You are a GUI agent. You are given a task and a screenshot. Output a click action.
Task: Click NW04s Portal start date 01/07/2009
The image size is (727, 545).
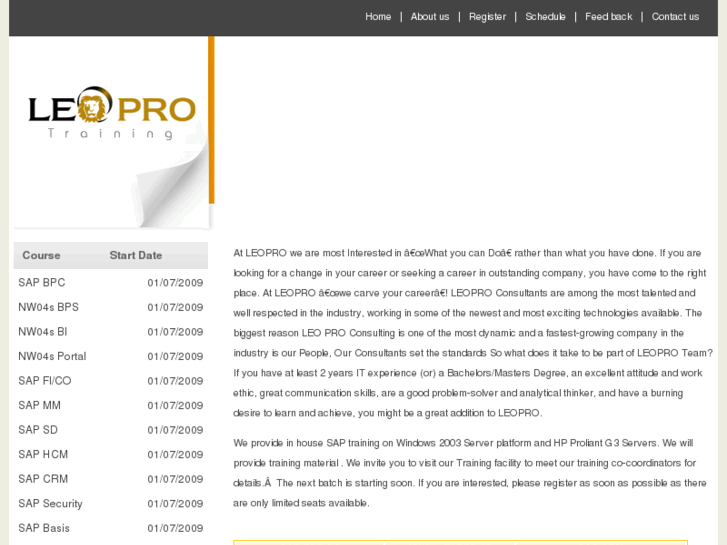coord(175,356)
